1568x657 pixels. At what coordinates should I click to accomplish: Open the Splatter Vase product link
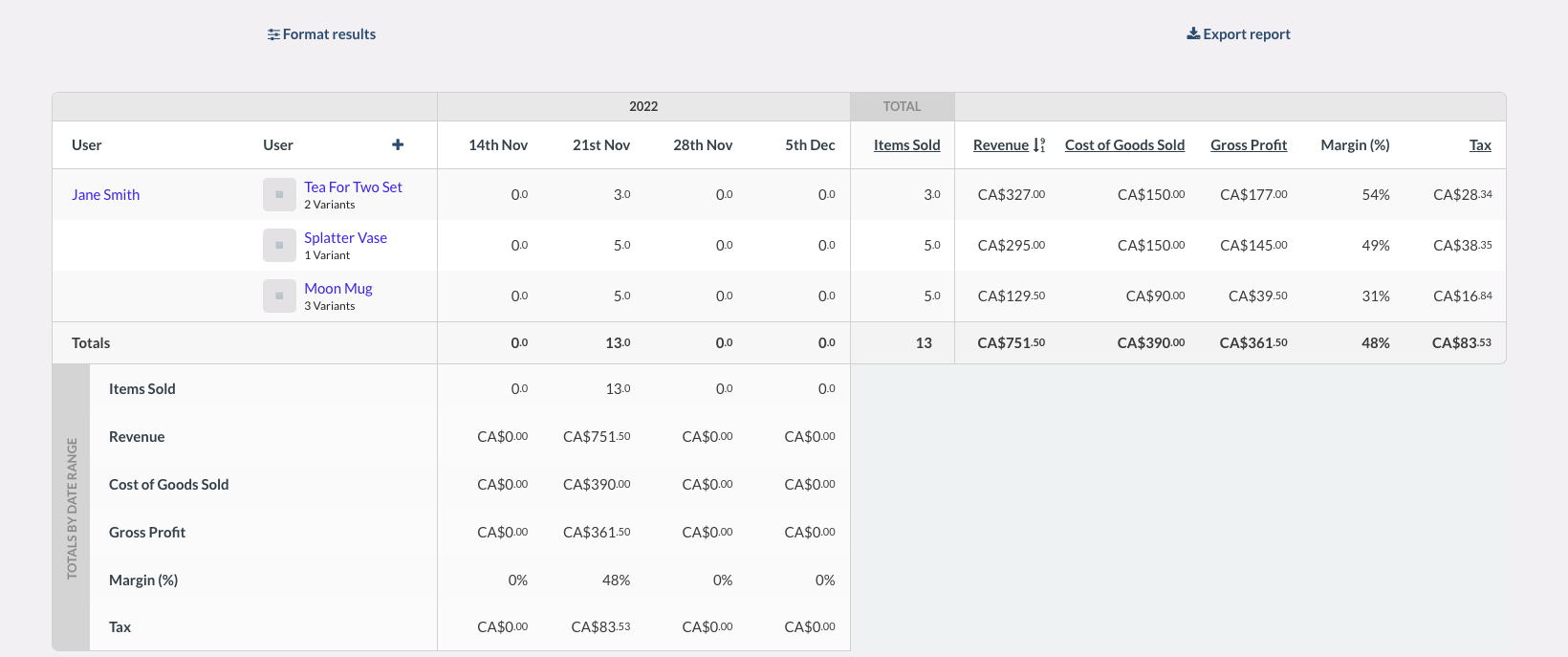pyautogui.click(x=345, y=237)
